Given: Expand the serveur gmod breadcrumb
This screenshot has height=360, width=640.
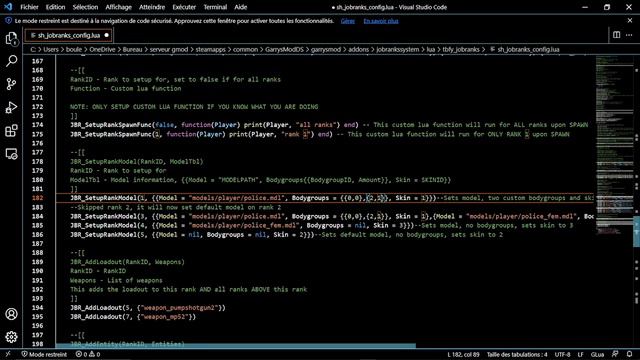Looking at the screenshot, I should click(169, 49).
